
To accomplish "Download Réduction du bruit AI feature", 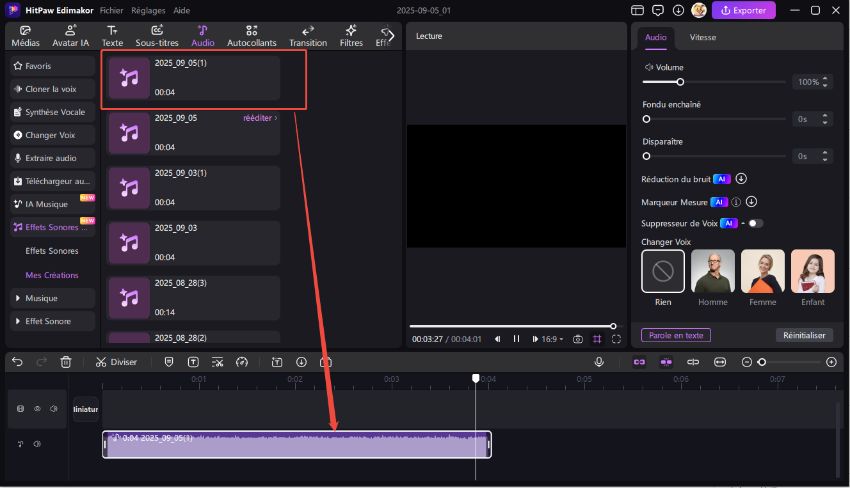I will tap(741, 178).
